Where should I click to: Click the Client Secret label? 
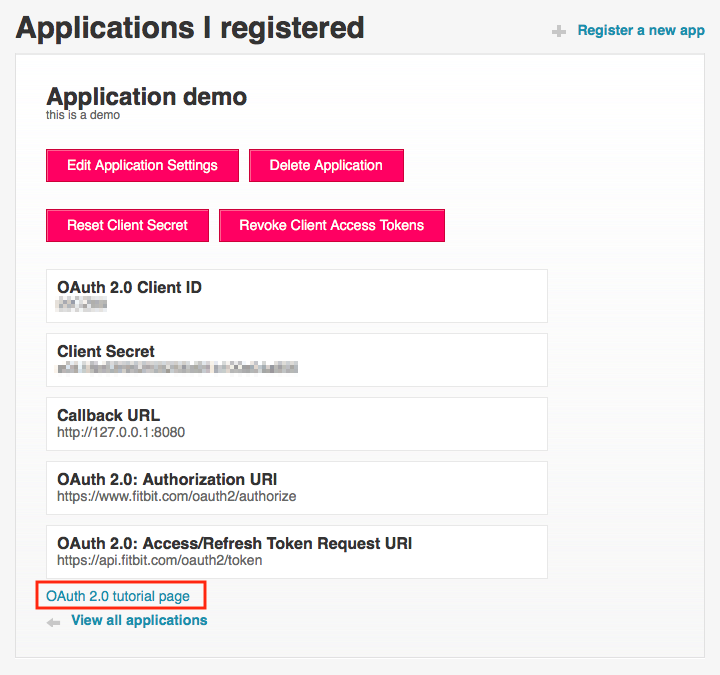pos(106,351)
